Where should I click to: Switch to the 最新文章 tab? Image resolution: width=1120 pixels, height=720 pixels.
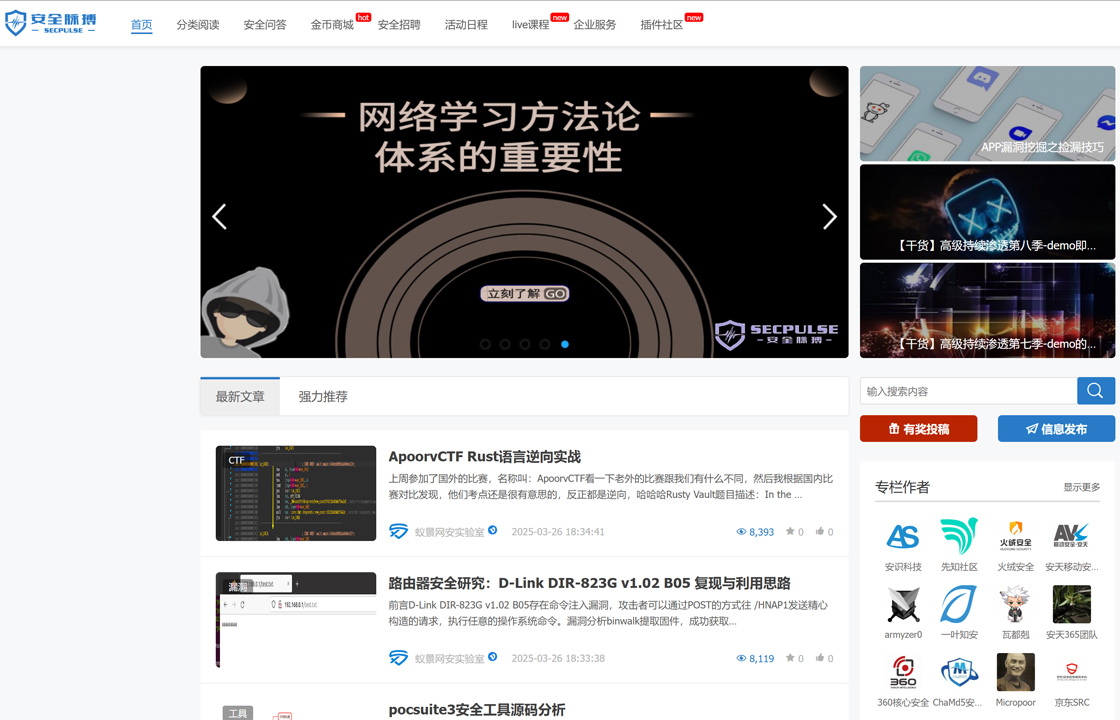[240, 396]
